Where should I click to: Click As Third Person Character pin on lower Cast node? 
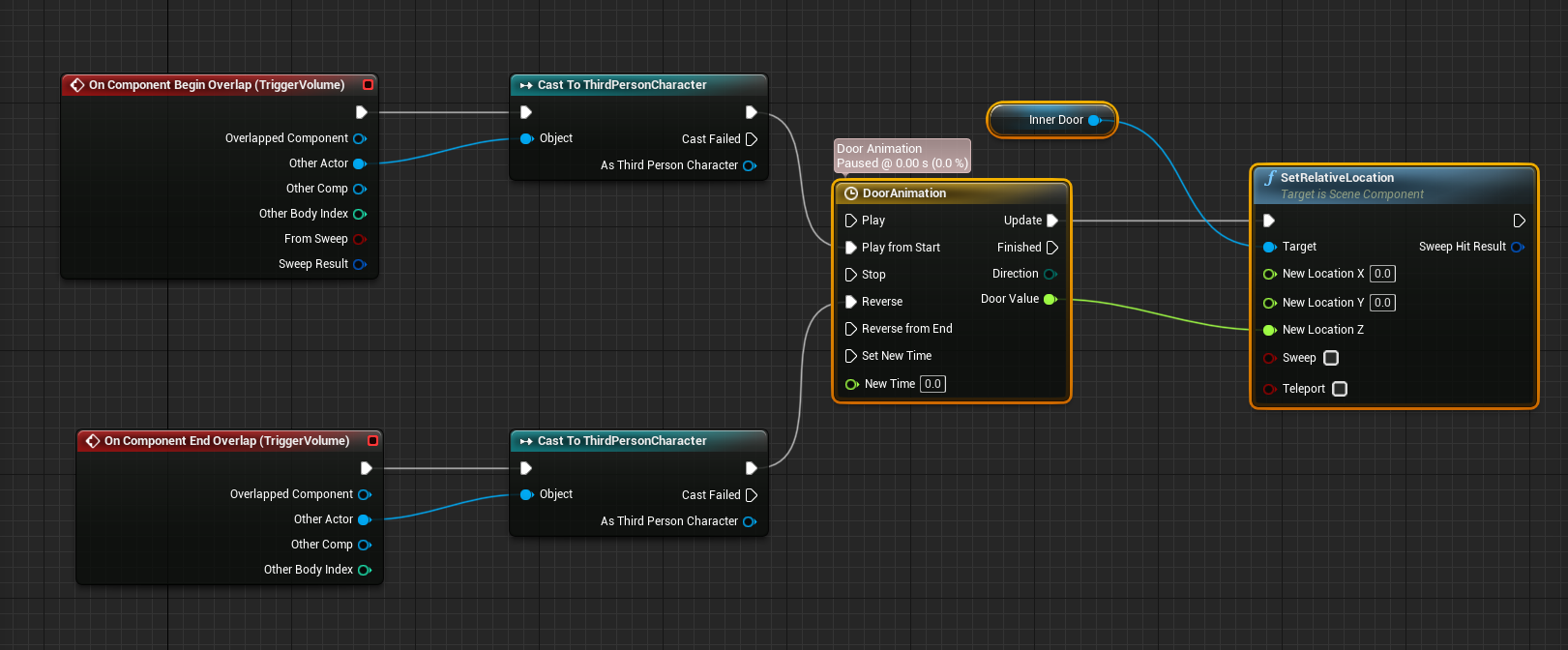(x=750, y=521)
